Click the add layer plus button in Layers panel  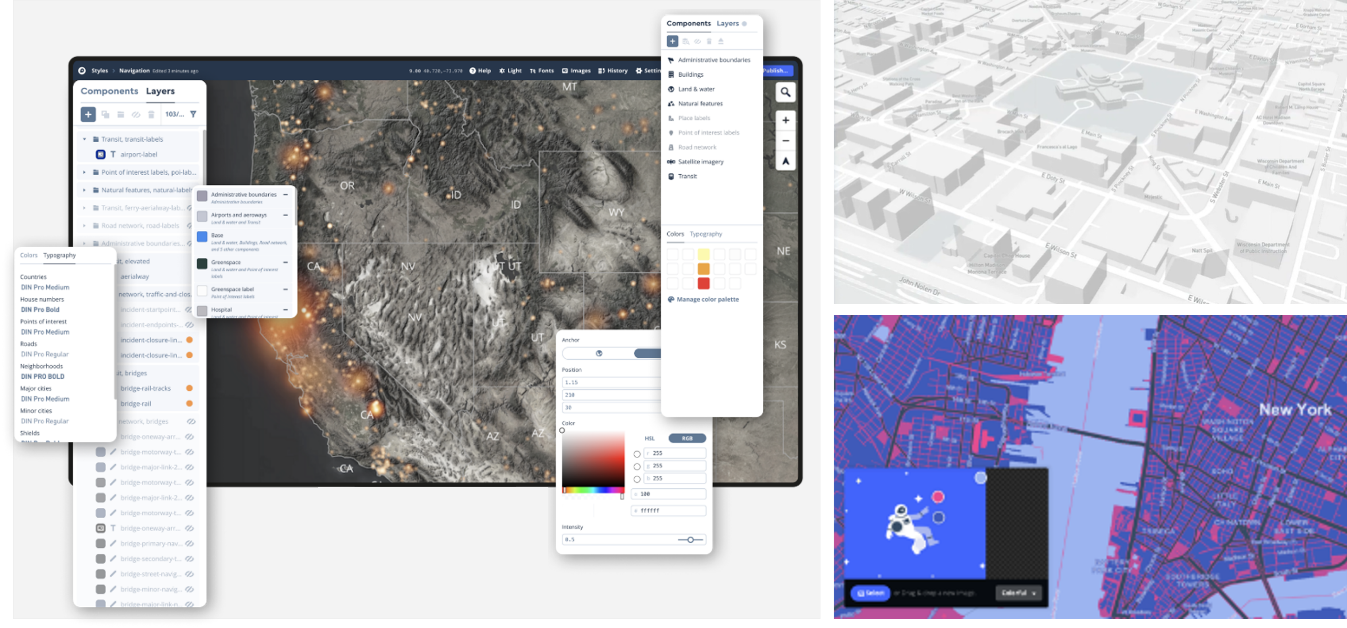coord(88,114)
